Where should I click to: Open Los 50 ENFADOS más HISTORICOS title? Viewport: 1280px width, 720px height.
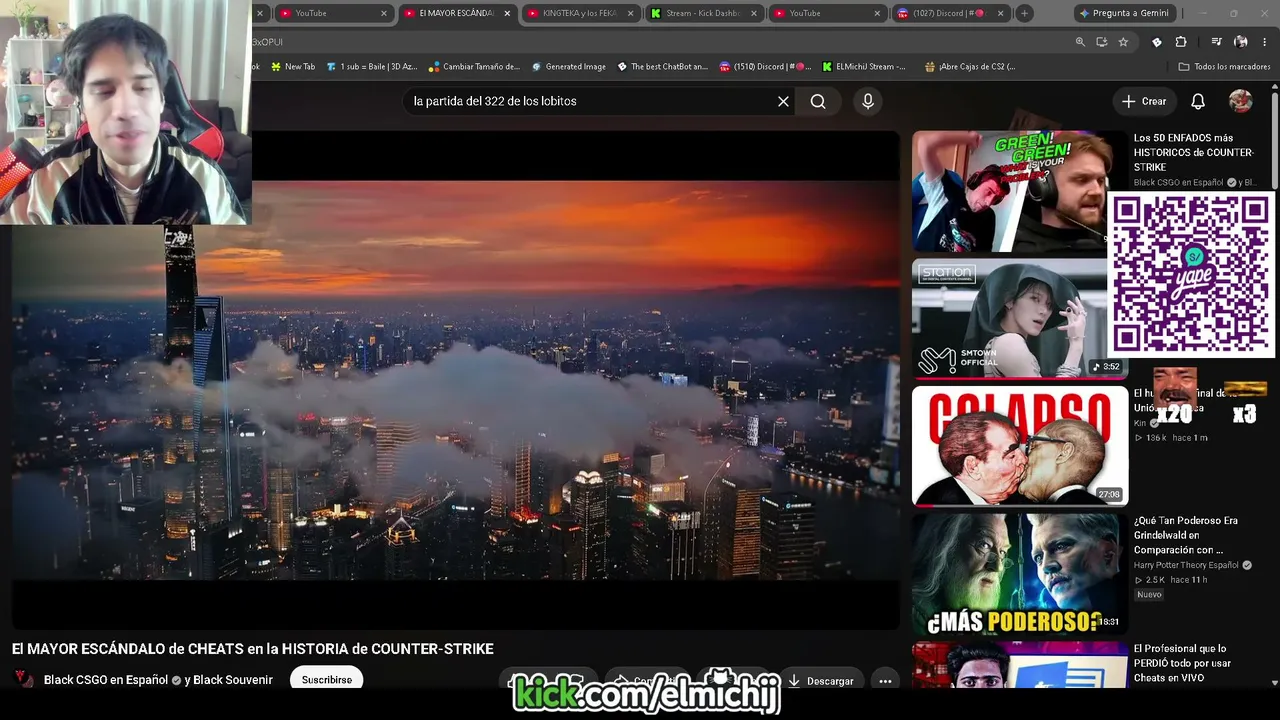pos(1194,153)
